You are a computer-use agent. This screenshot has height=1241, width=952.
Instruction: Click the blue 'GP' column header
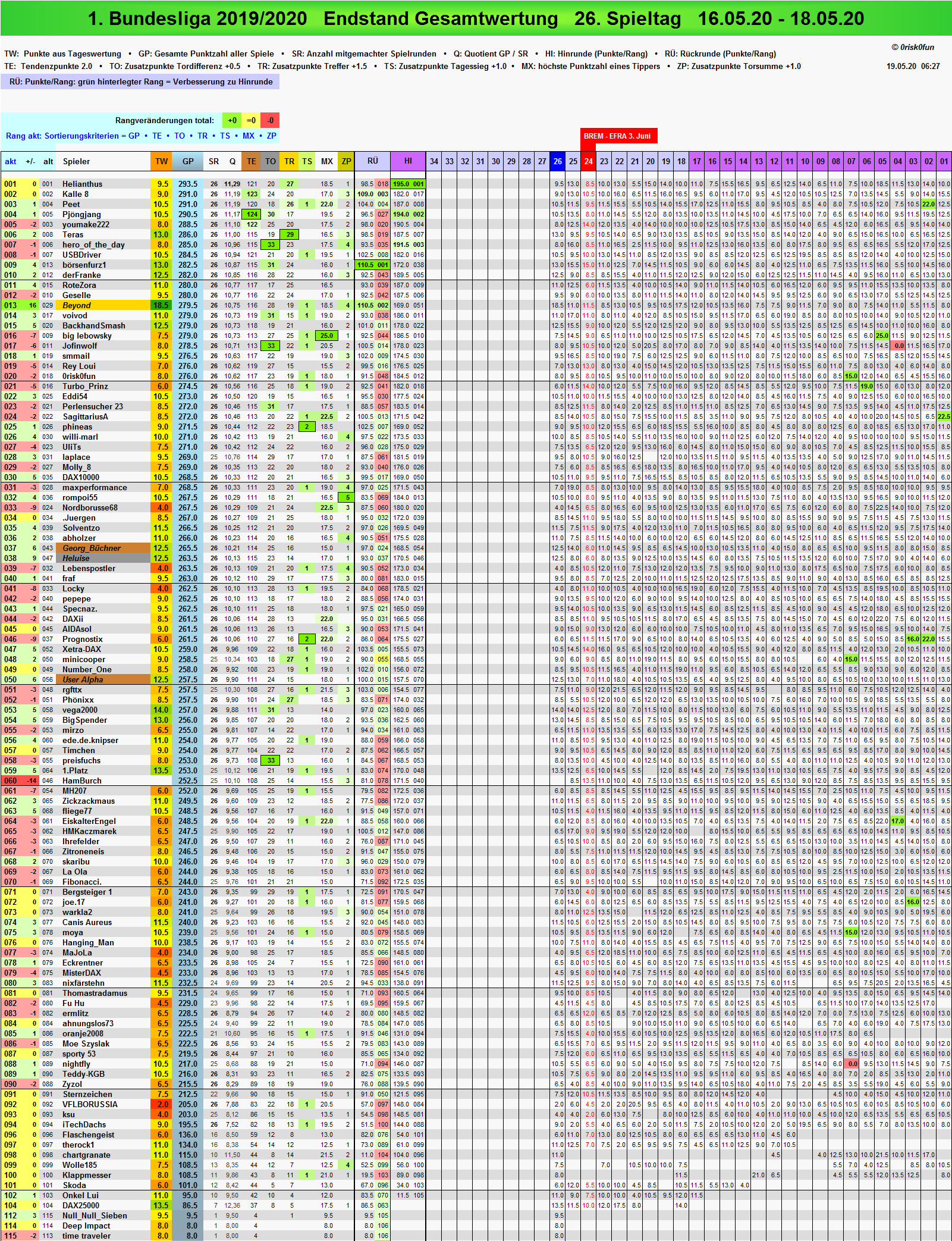coord(188,161)
